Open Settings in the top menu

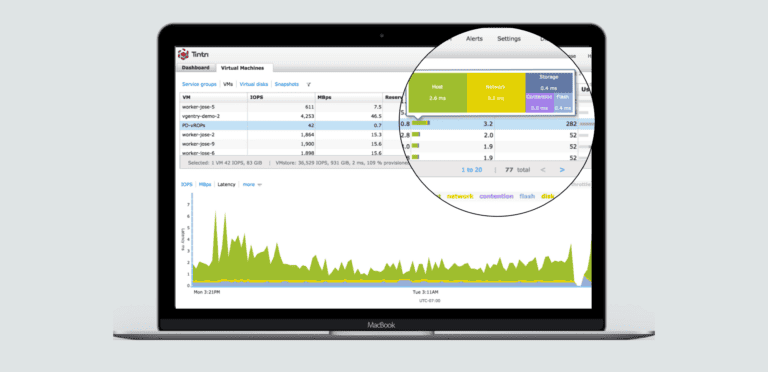509,39
